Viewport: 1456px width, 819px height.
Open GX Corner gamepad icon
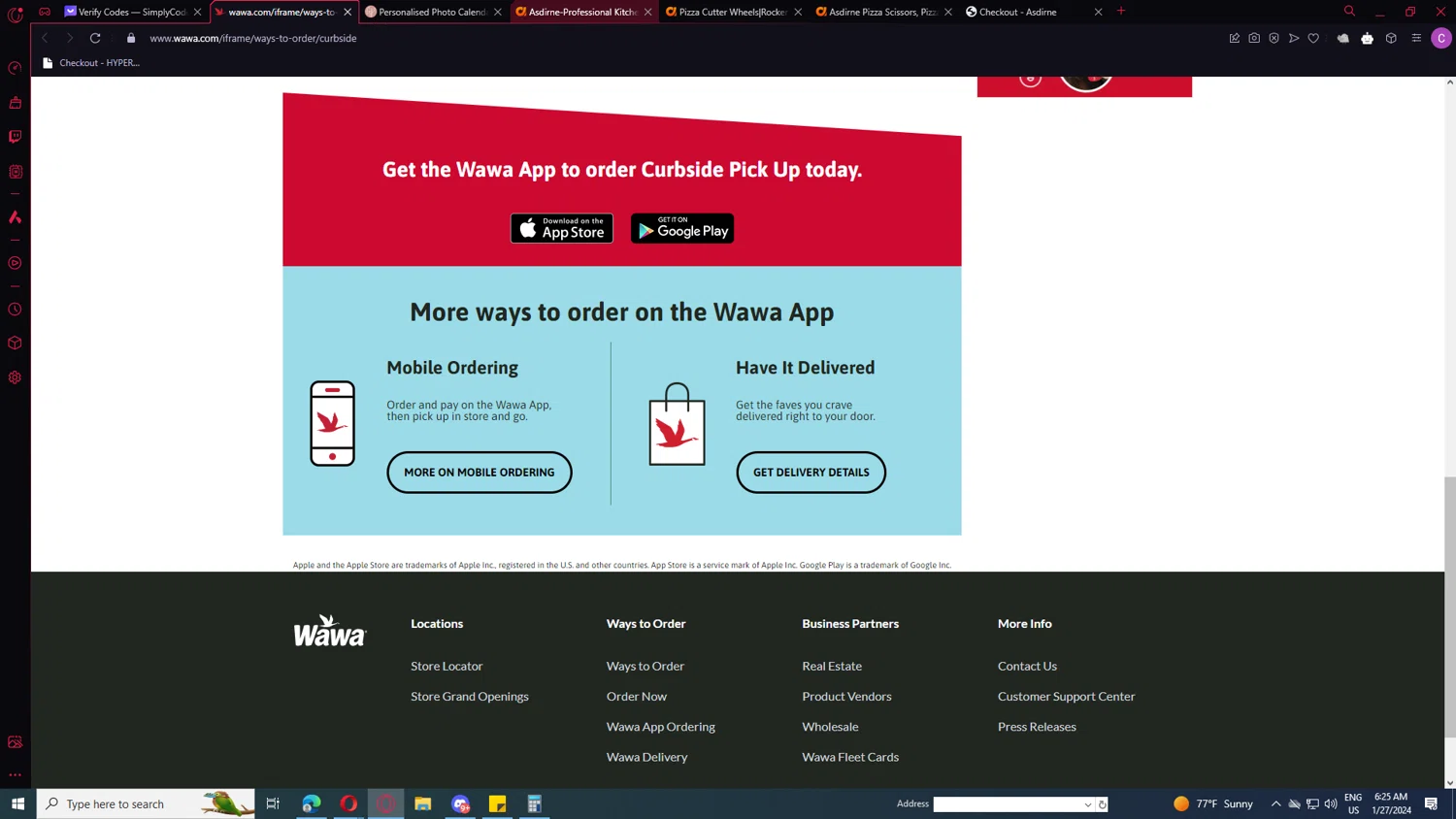click(x=45, y=12)
